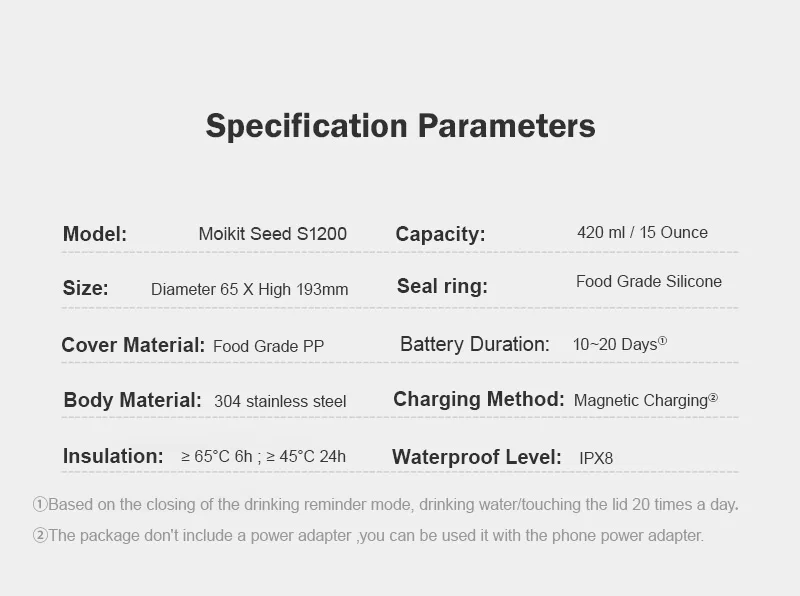Click the Food Grade PP value
The height and width of the screenshot is (596, 800).
[268, 346]
